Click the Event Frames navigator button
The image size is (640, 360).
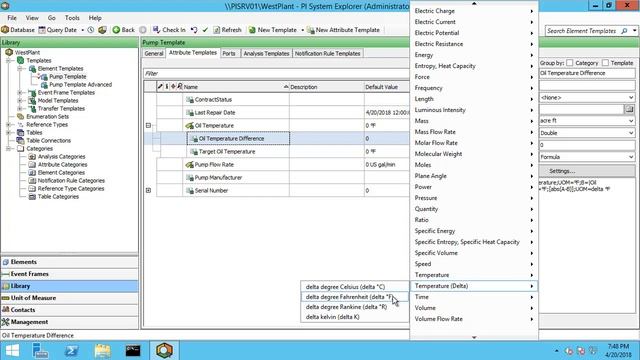click(x=69, y=274)
